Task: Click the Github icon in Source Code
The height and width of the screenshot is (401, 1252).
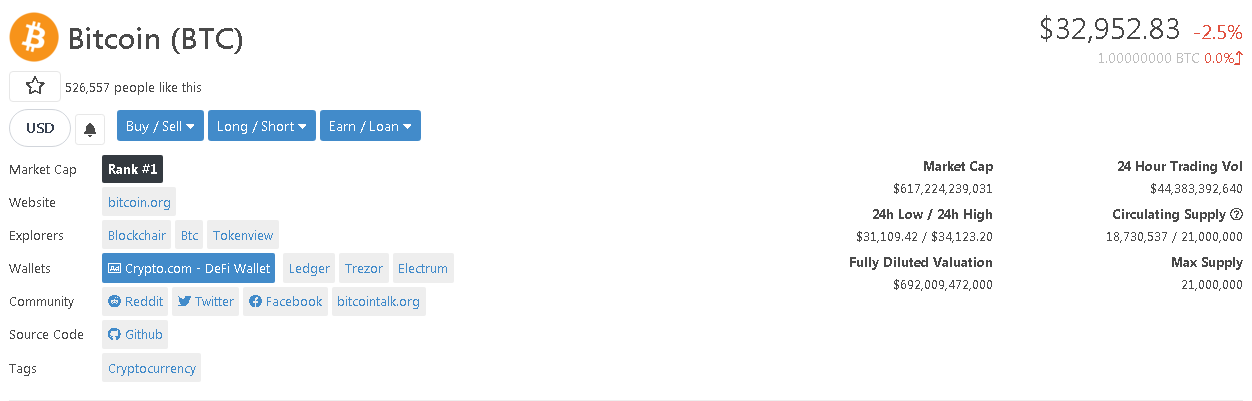Action: coord(115,334)
